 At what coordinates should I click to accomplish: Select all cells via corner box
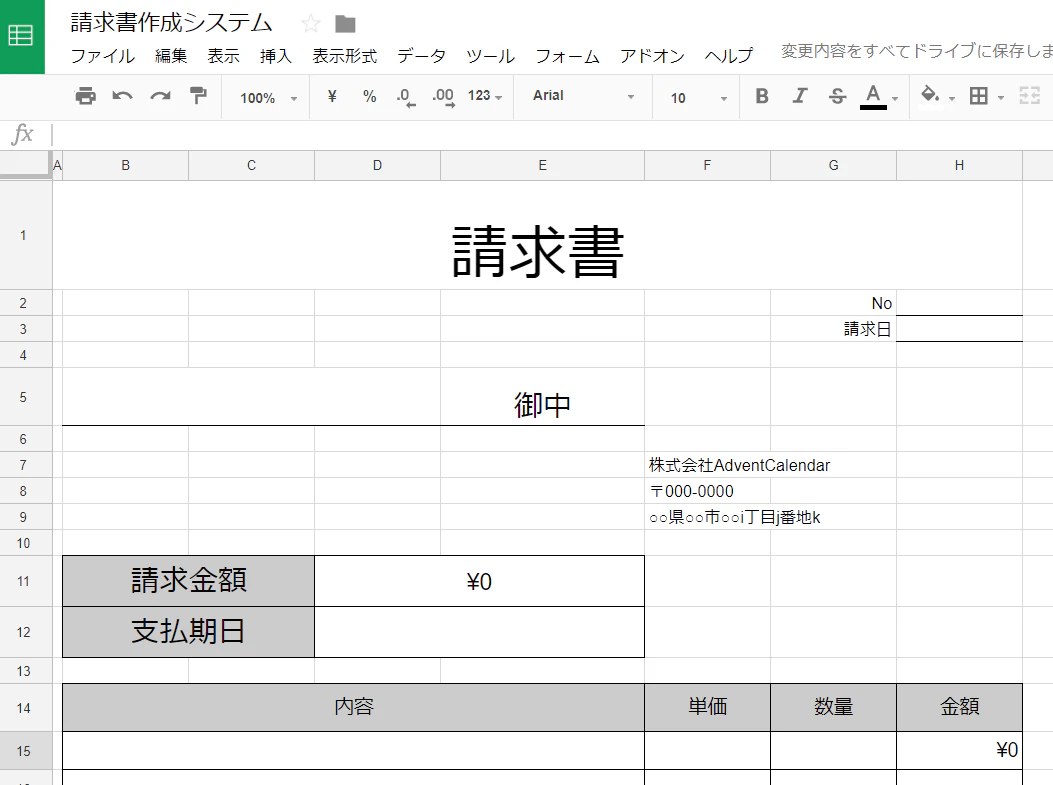(26, 165)
